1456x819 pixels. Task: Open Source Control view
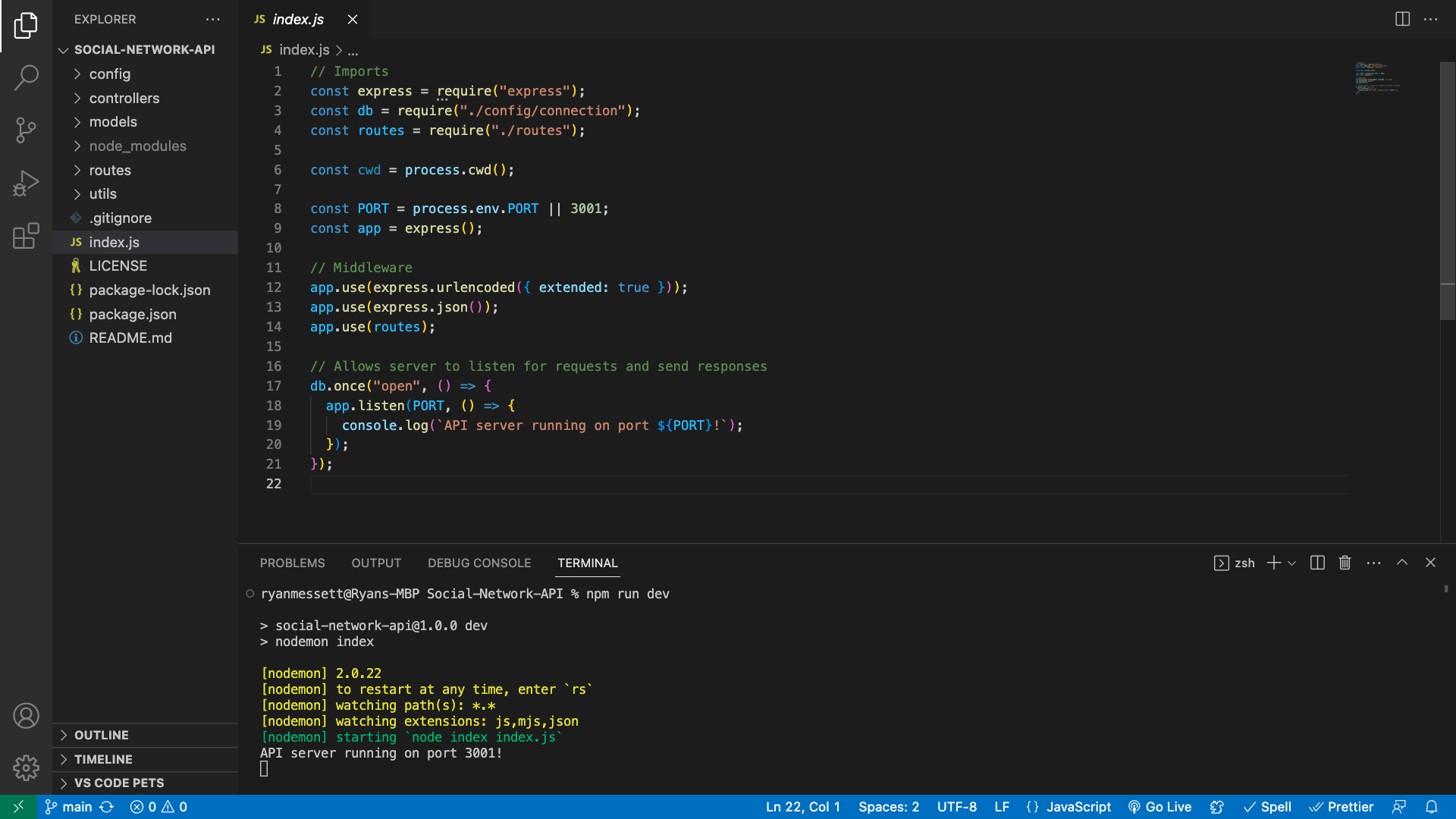27,130
